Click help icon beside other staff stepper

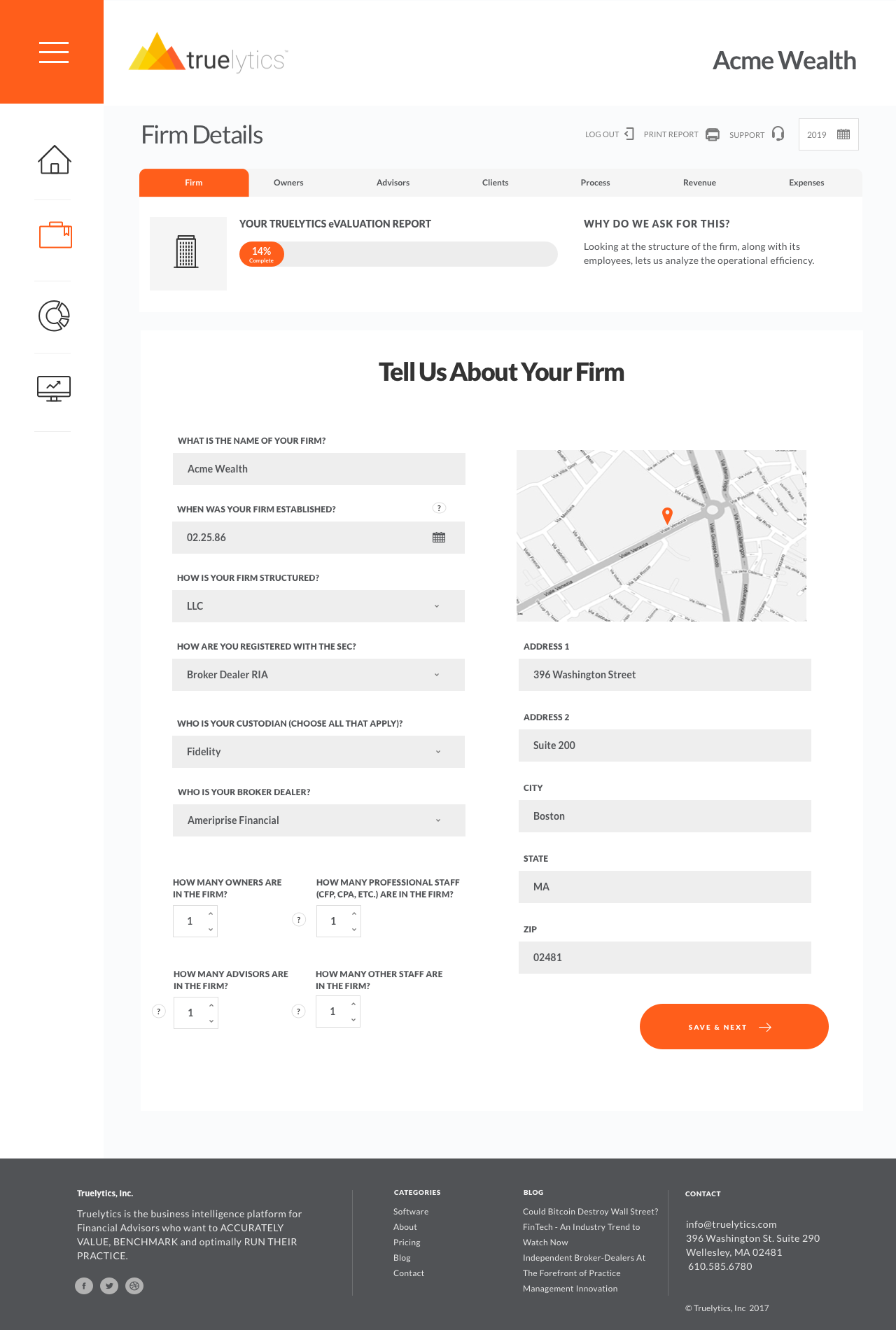(299, 1011)
